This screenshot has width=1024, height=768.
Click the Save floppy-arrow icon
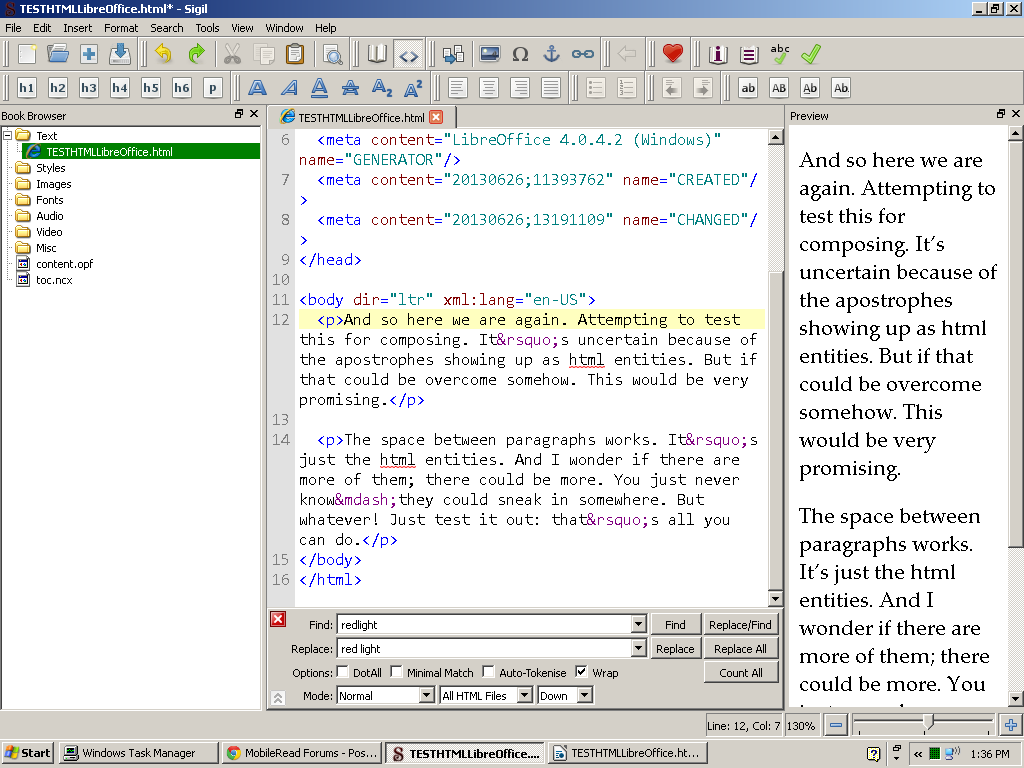pos(120,54)
